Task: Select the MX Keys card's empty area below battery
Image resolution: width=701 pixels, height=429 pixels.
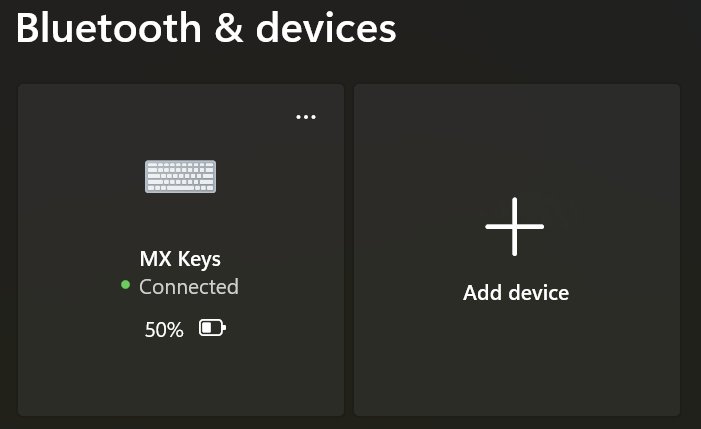Action: coord(181,375)
